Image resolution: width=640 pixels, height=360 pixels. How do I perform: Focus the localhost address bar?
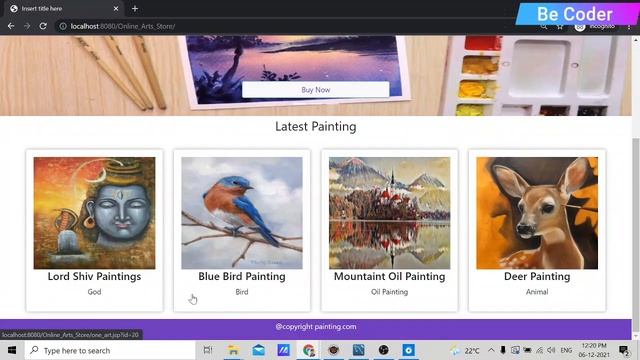point(286,26)
